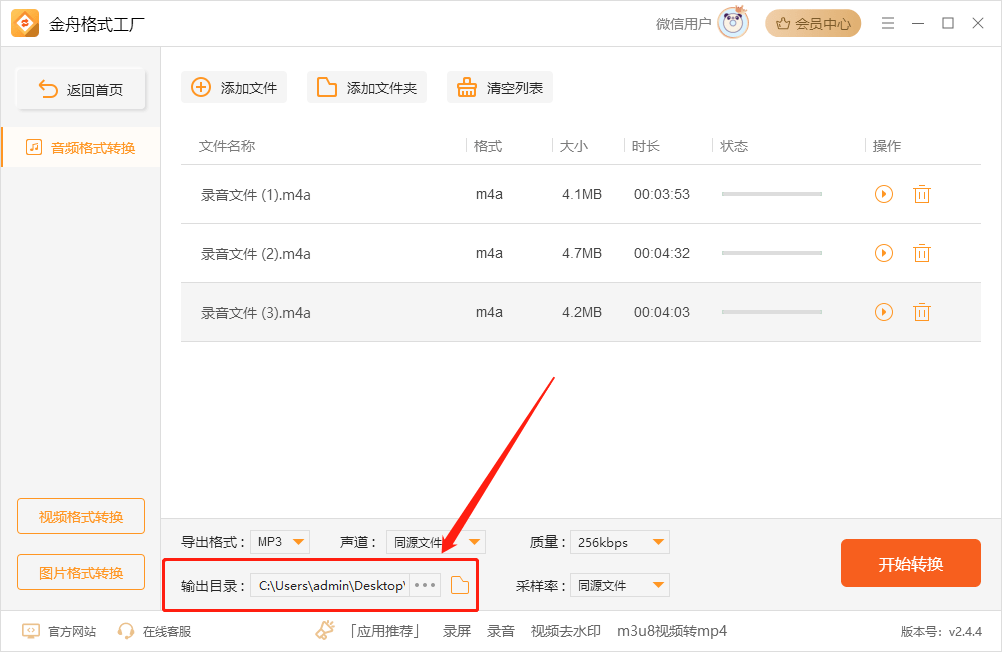Open the 微信用户 avatar profile
Viewport: 1002px width, 652px height.
click(x=733, y=23)
